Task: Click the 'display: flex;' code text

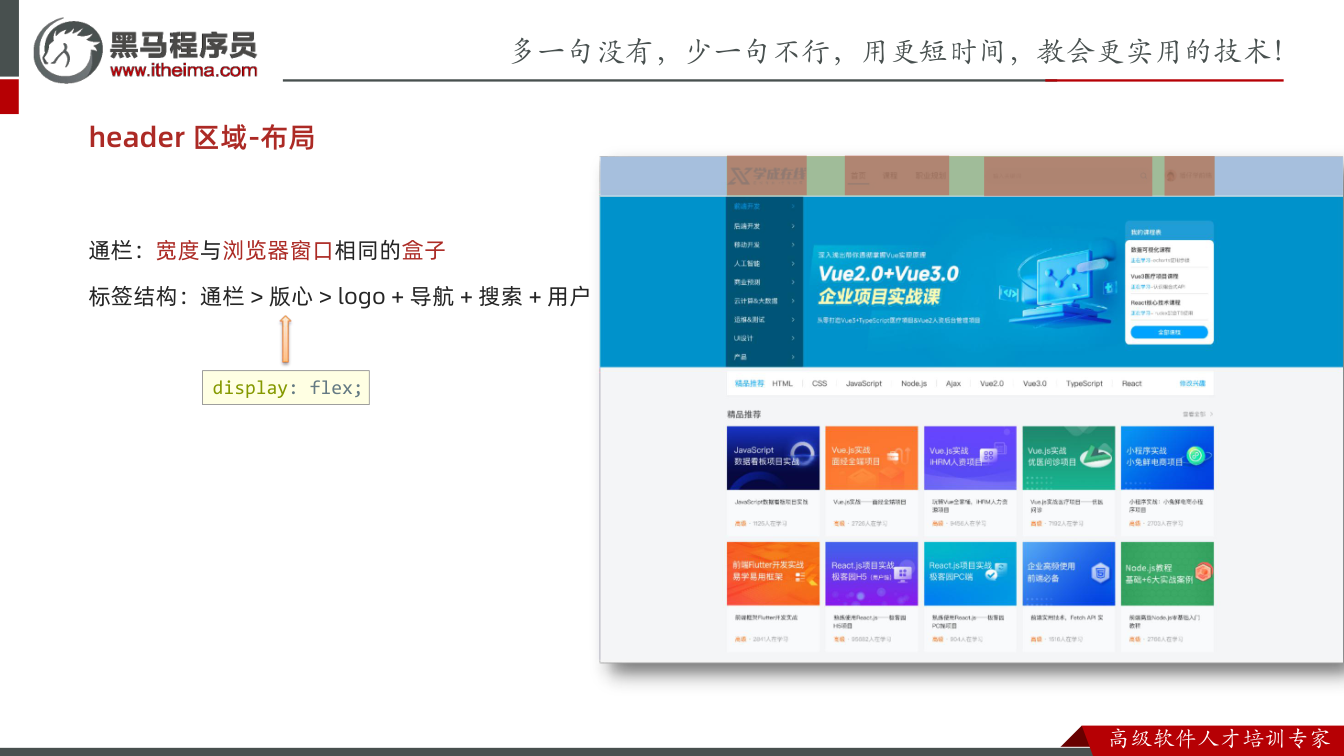Action: click(x=286, y=388)
